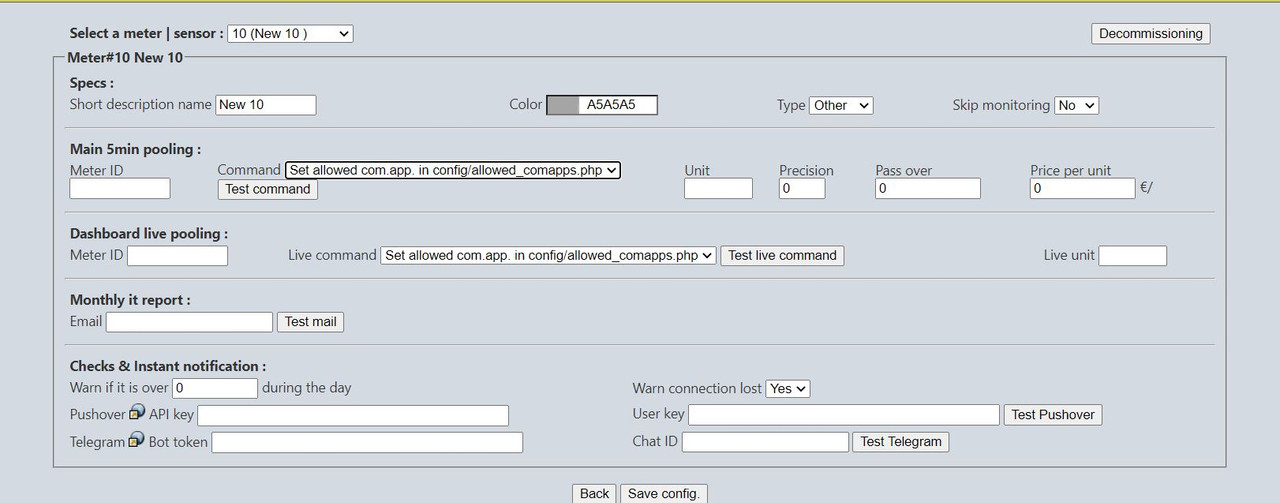
Task: Click the Main 5min pooling Meter ID field
Action: click(x=120, y=188)
